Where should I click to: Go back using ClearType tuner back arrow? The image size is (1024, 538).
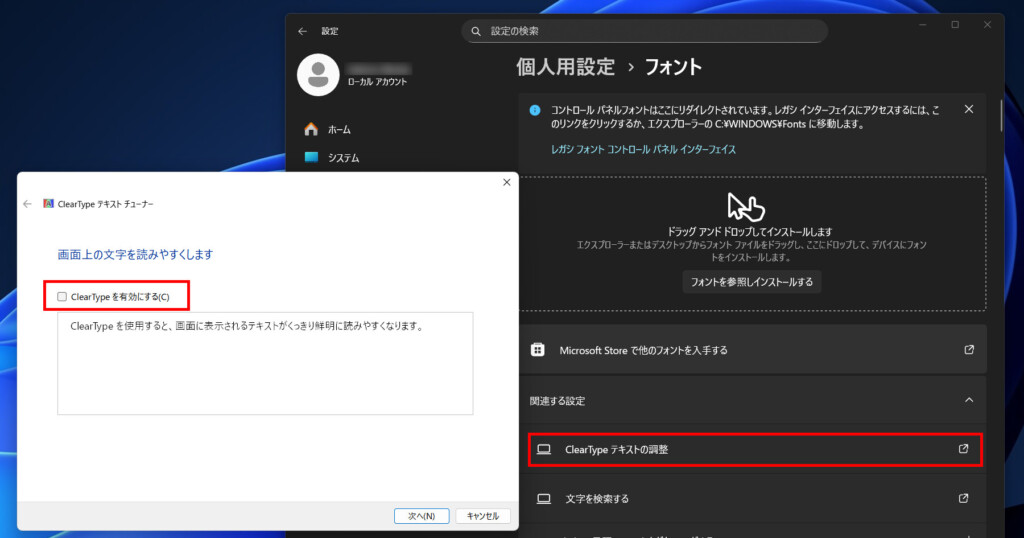pyautogui.click(x=28, y=203)
